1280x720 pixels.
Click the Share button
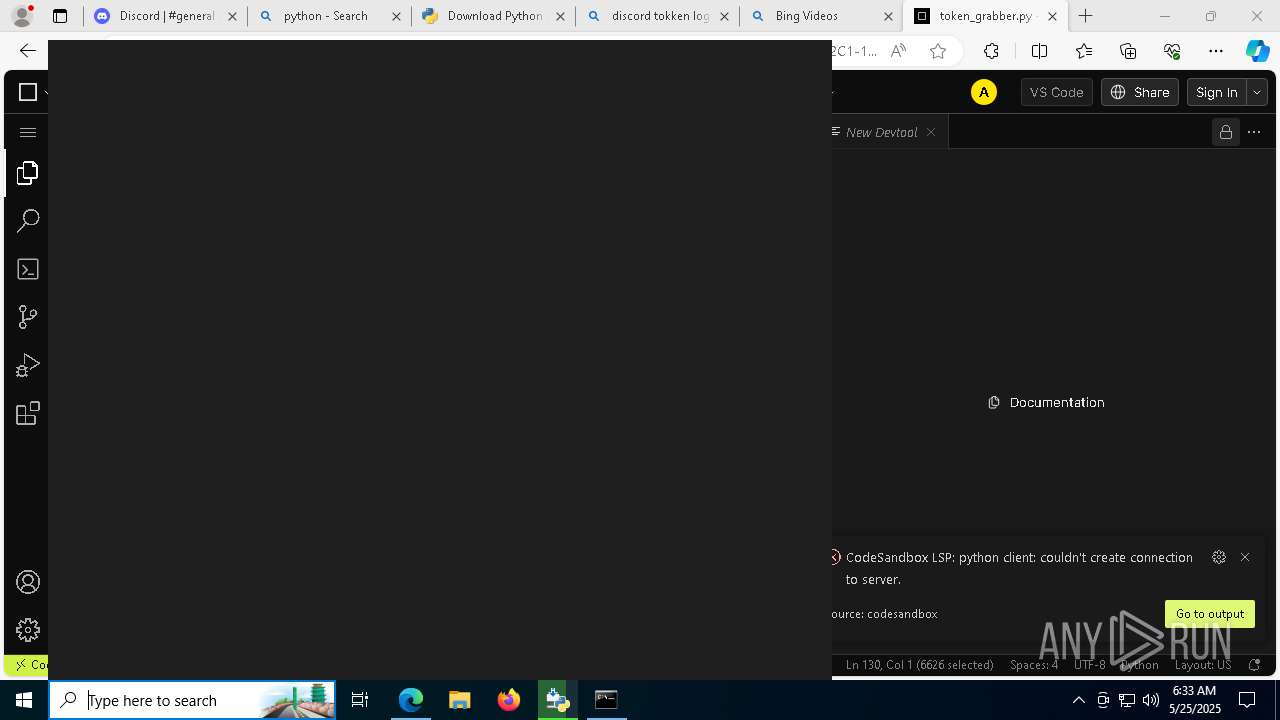click(1140, 92)
